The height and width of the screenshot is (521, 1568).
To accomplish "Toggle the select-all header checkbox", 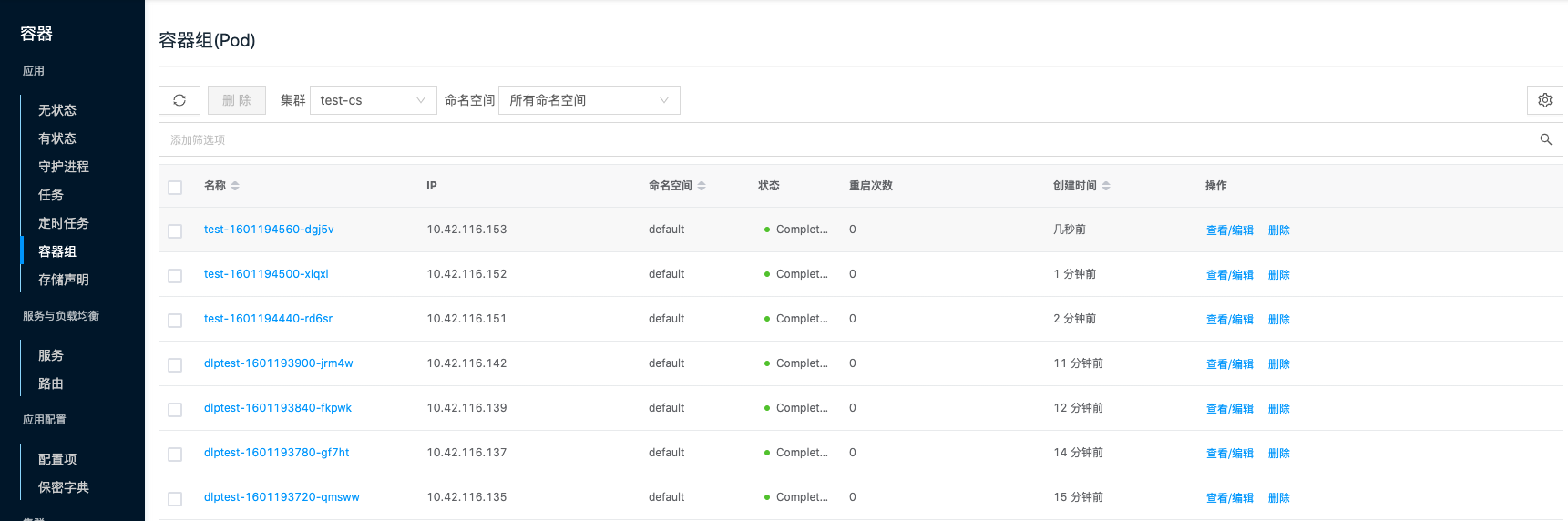I will pyautogui.click(x=175, y=187).
